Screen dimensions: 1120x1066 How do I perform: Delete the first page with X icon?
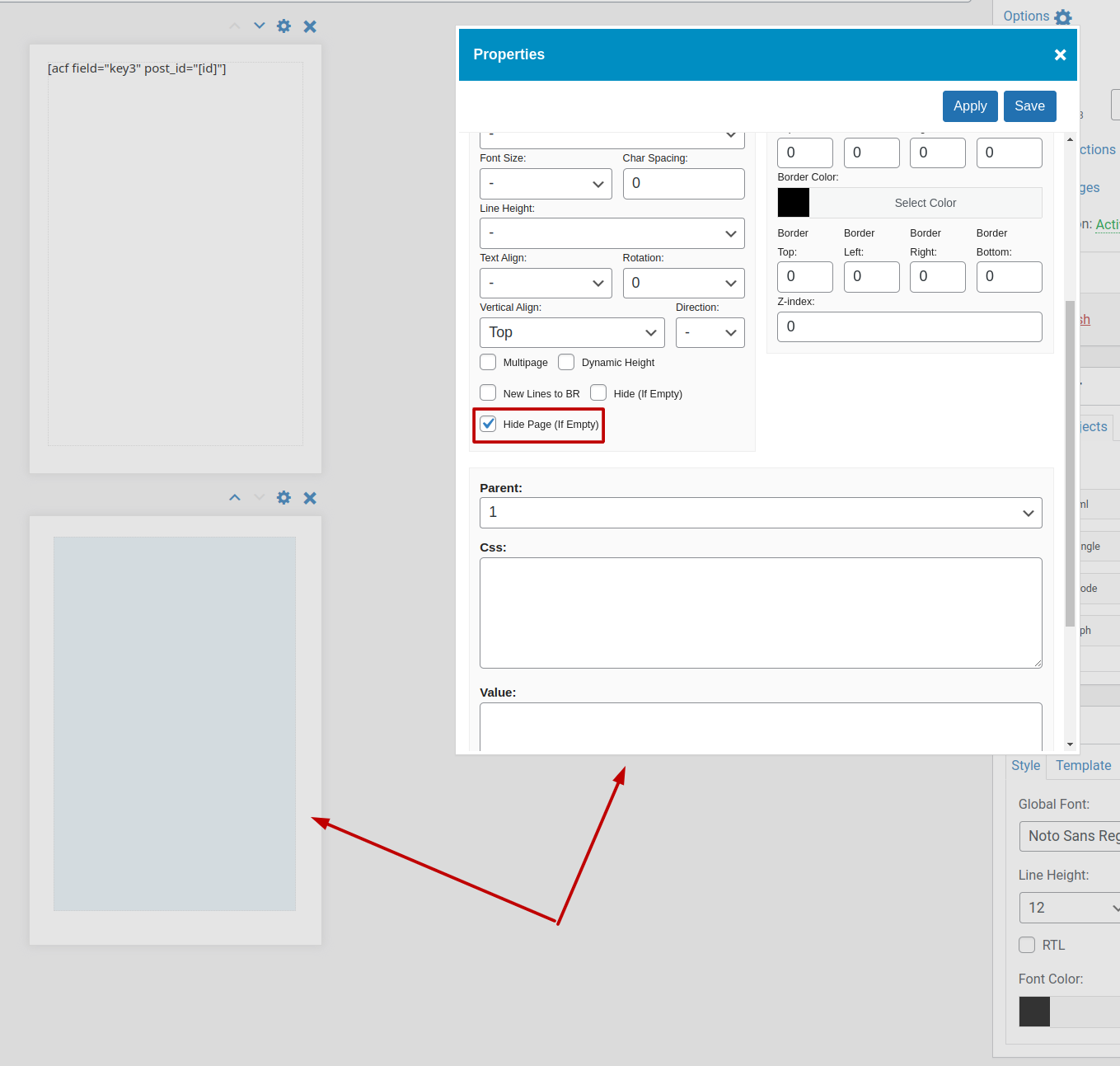pyautogui.click(x=310, y=26)
